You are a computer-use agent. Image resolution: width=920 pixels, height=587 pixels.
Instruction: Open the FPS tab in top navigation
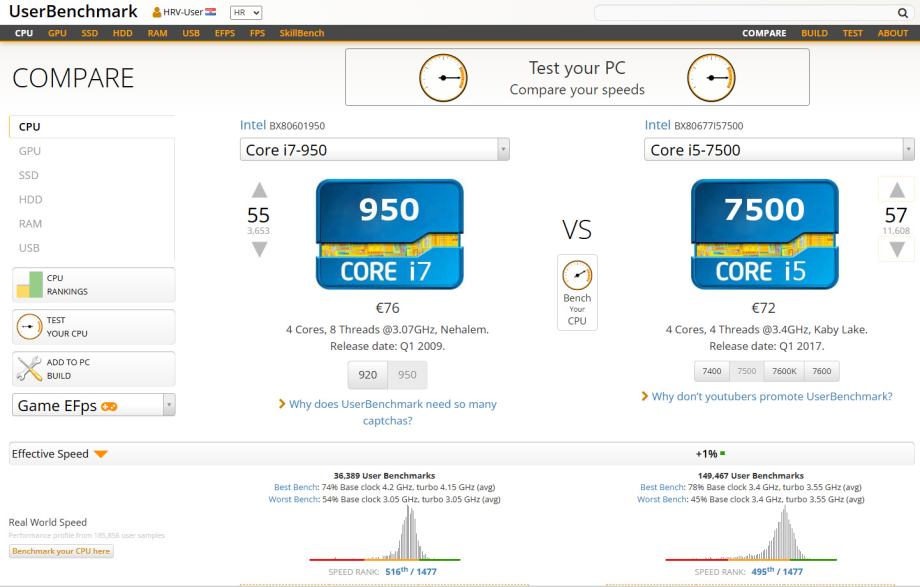point(257,33)
